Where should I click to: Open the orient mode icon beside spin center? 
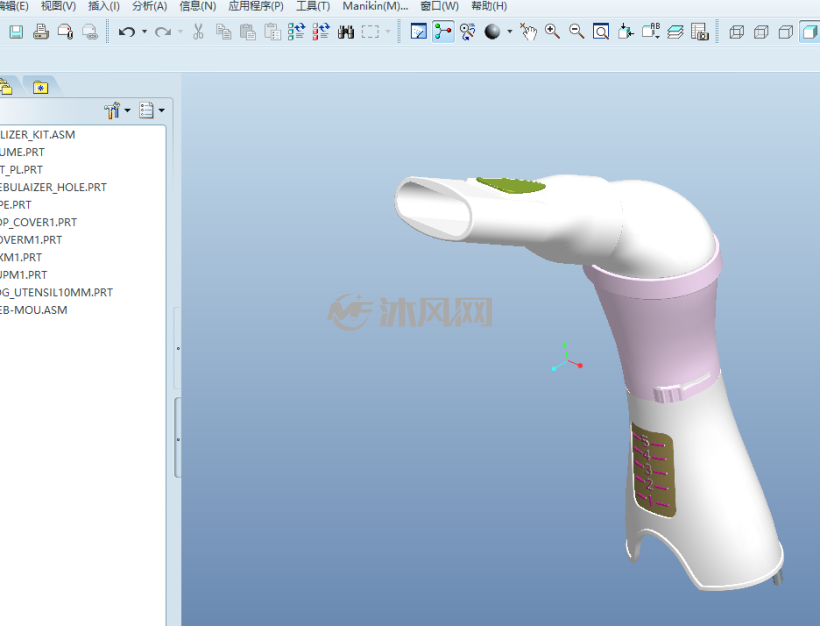point(468,32)
